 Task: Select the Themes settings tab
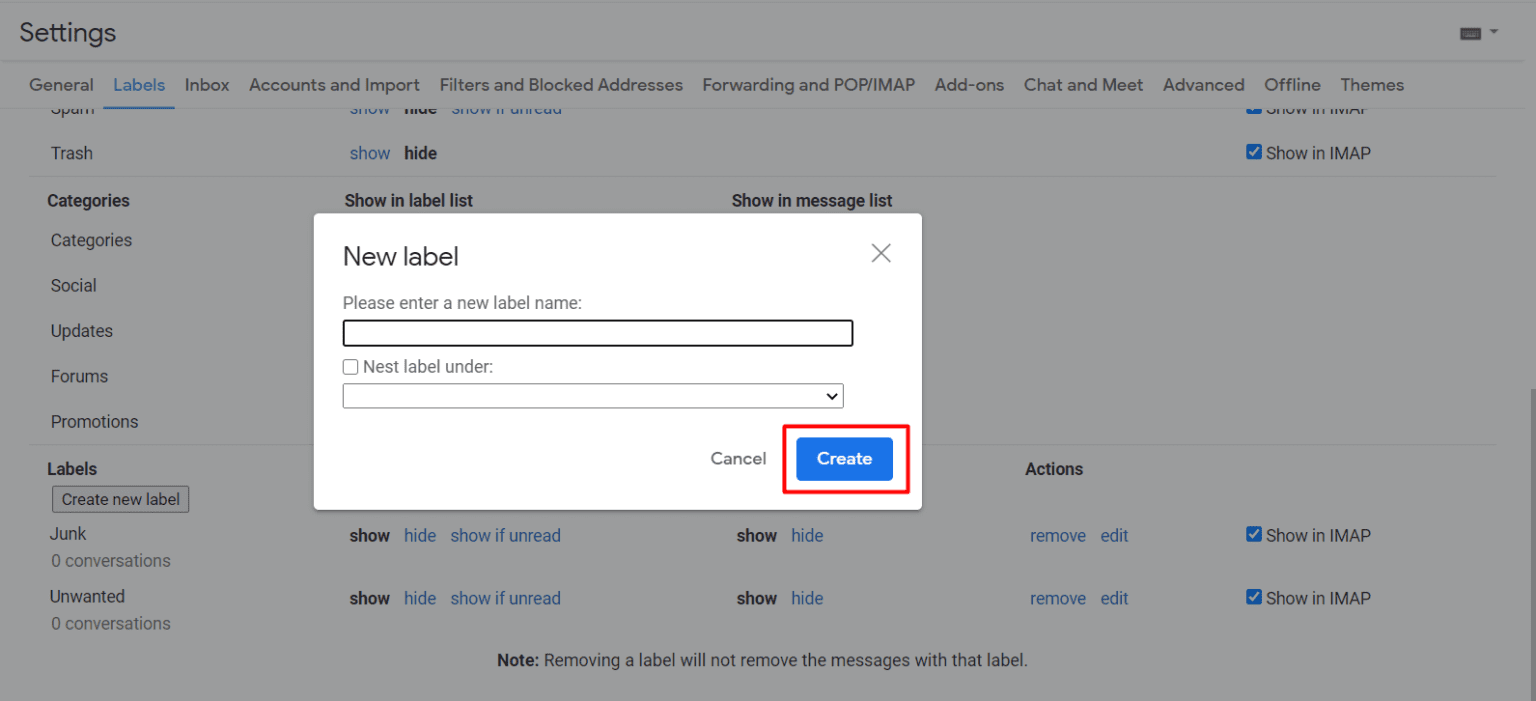1372,85
